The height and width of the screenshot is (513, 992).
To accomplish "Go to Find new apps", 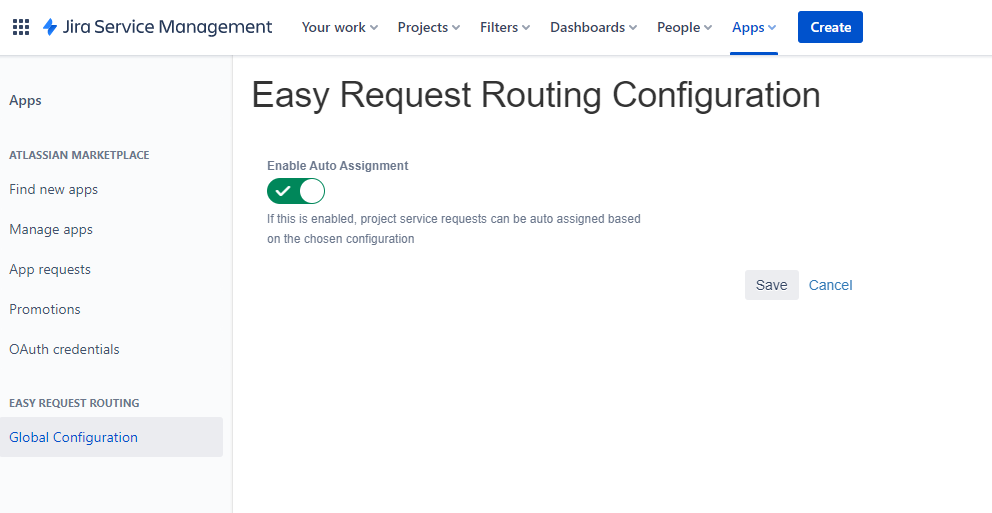I will coord(53,190).
